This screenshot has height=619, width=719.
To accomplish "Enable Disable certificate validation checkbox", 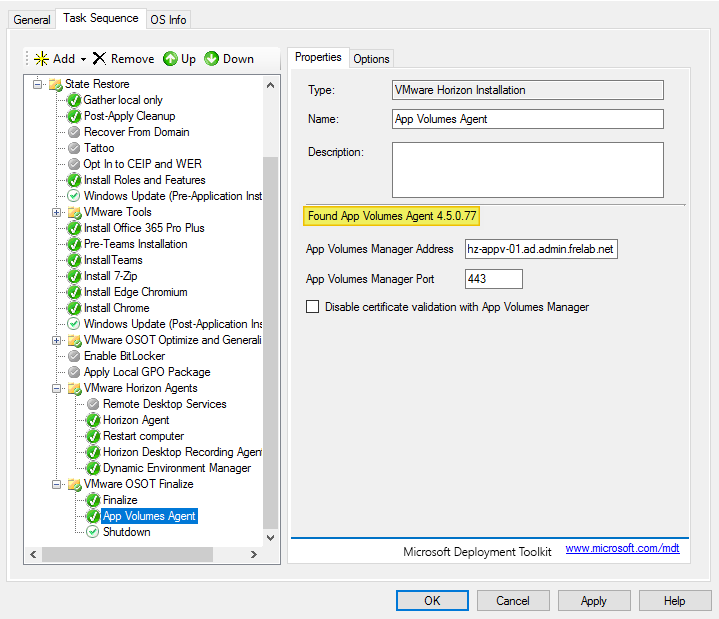I will pyautogui.click(x=313, y=307).
